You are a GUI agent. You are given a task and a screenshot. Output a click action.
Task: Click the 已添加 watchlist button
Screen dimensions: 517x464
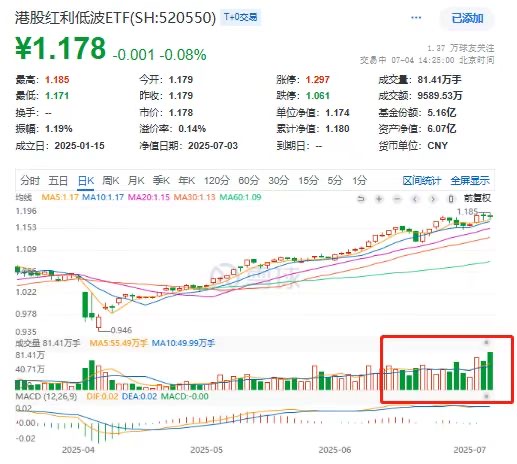[x=467, y=18]
